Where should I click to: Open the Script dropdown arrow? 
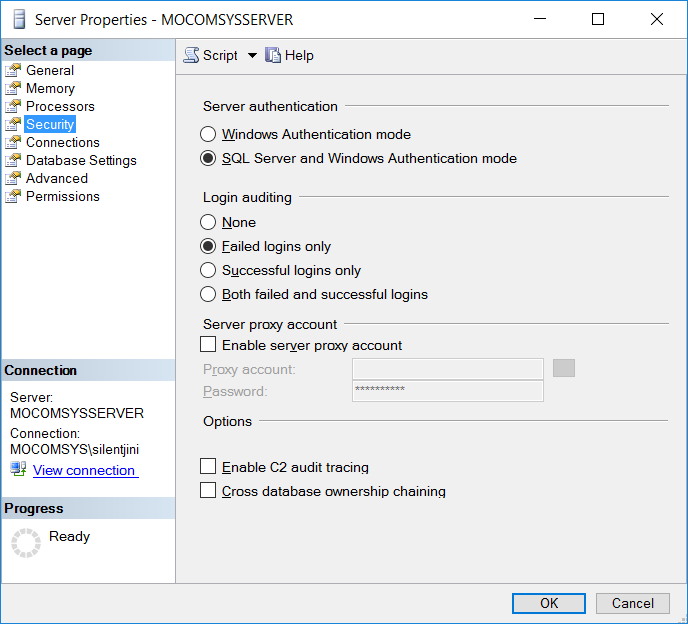(252, 55)
